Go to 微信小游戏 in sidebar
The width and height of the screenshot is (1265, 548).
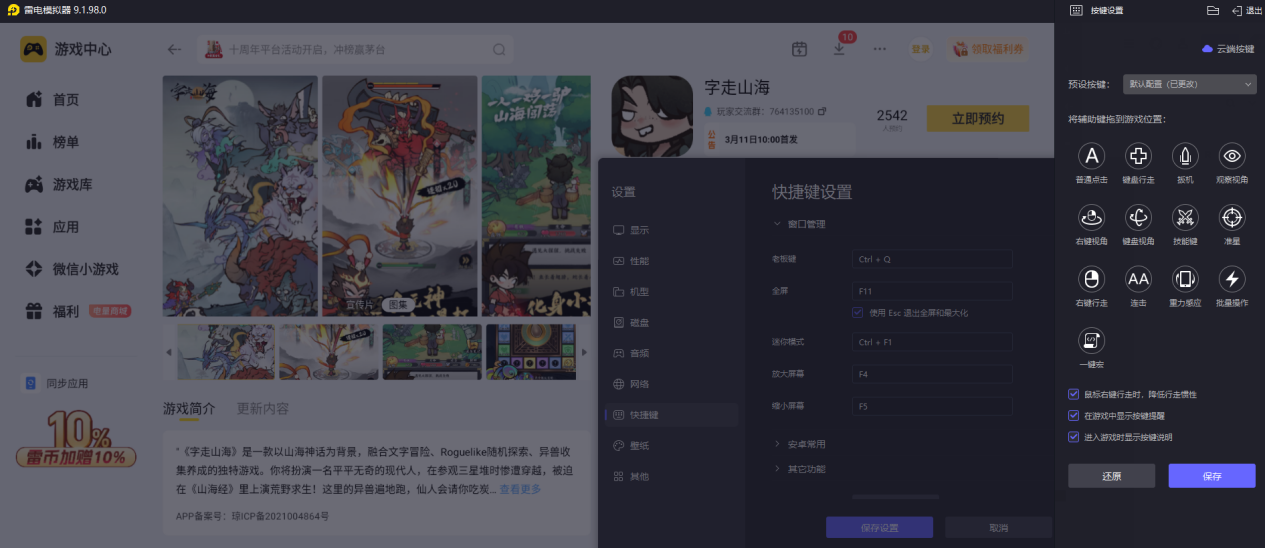(72, 269)
